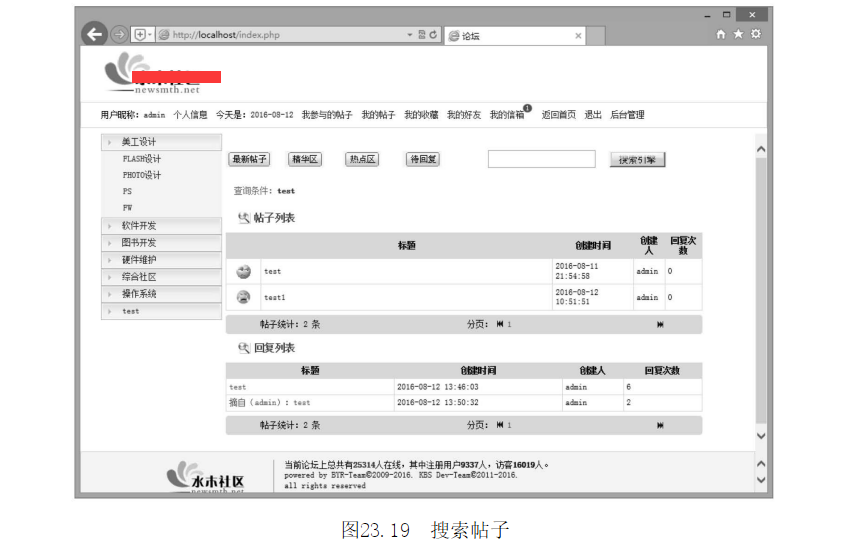Open 我的信箱 in the top menu
Image resolution: width=862 pixels, height=546 pixels.
[x=507, y=115]
